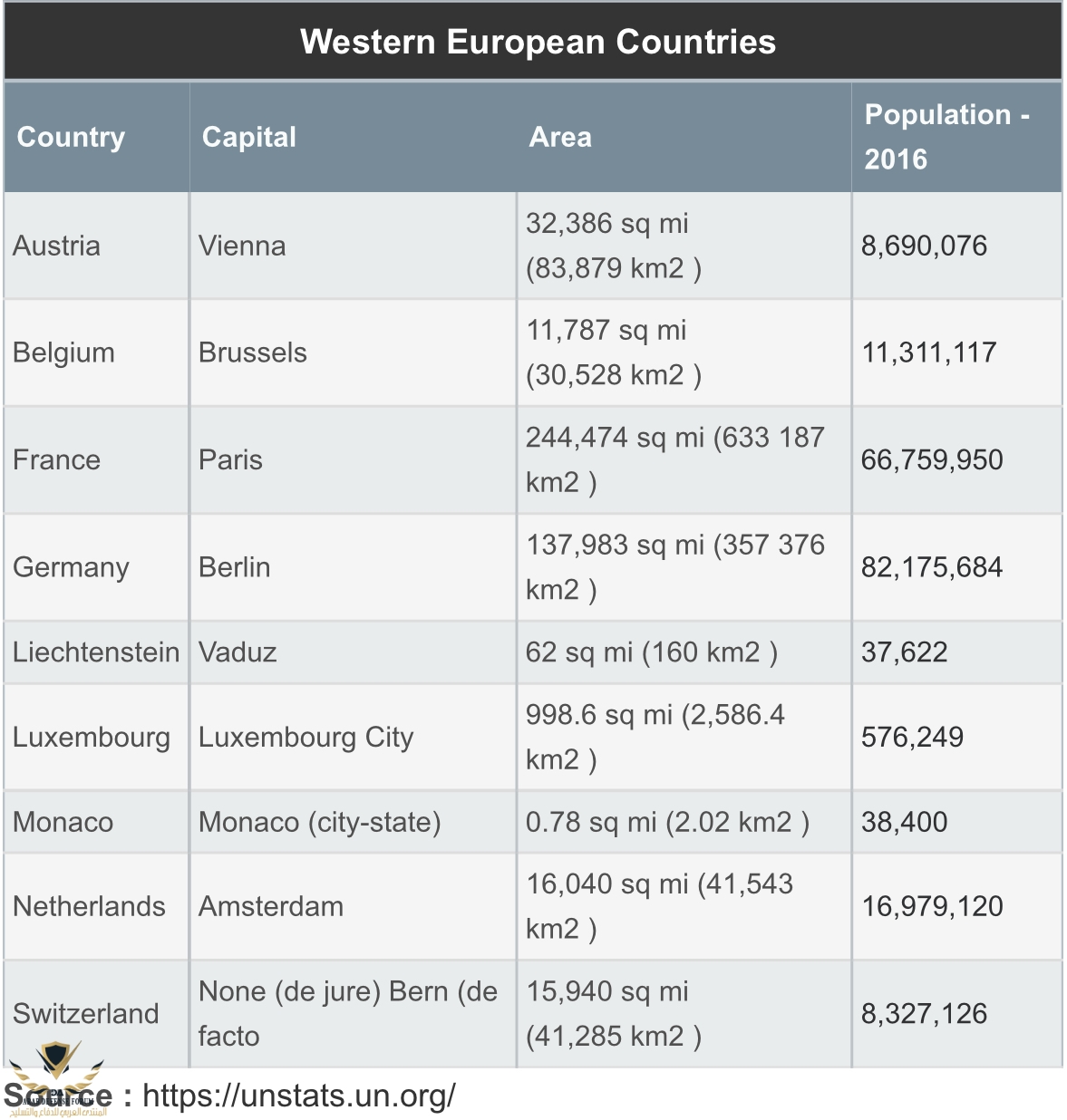Select the Liechtenstein row name

tap(96, 652)
